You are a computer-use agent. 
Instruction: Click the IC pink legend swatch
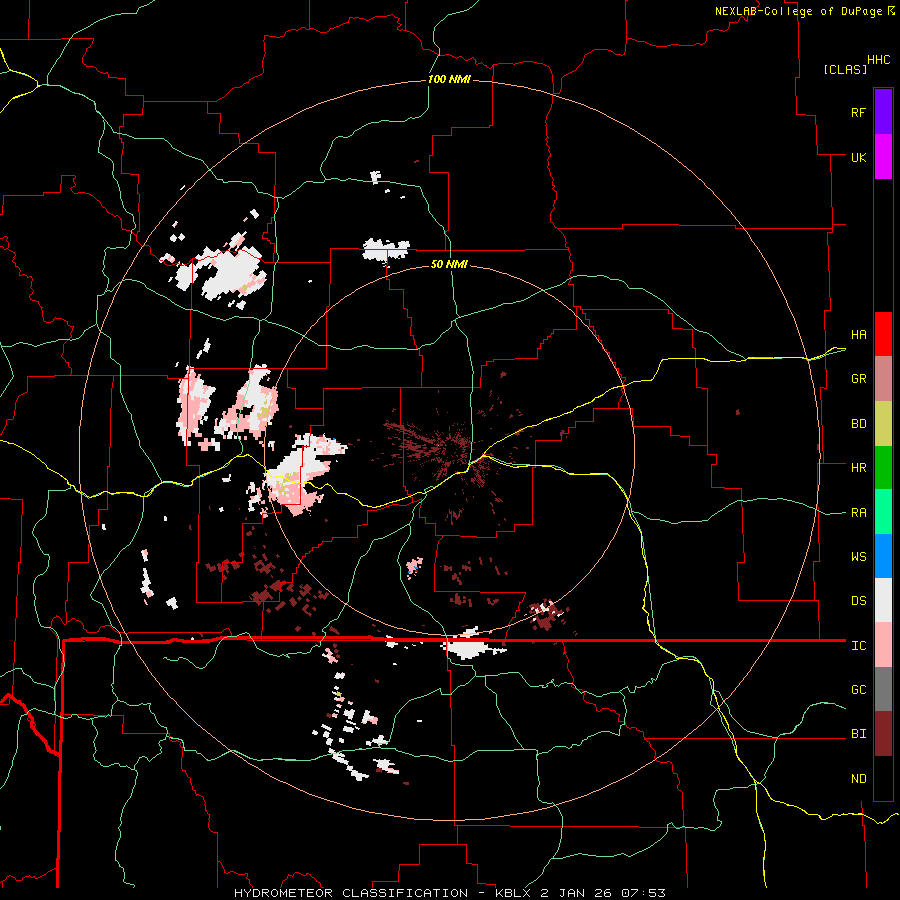tap(883, 645)
